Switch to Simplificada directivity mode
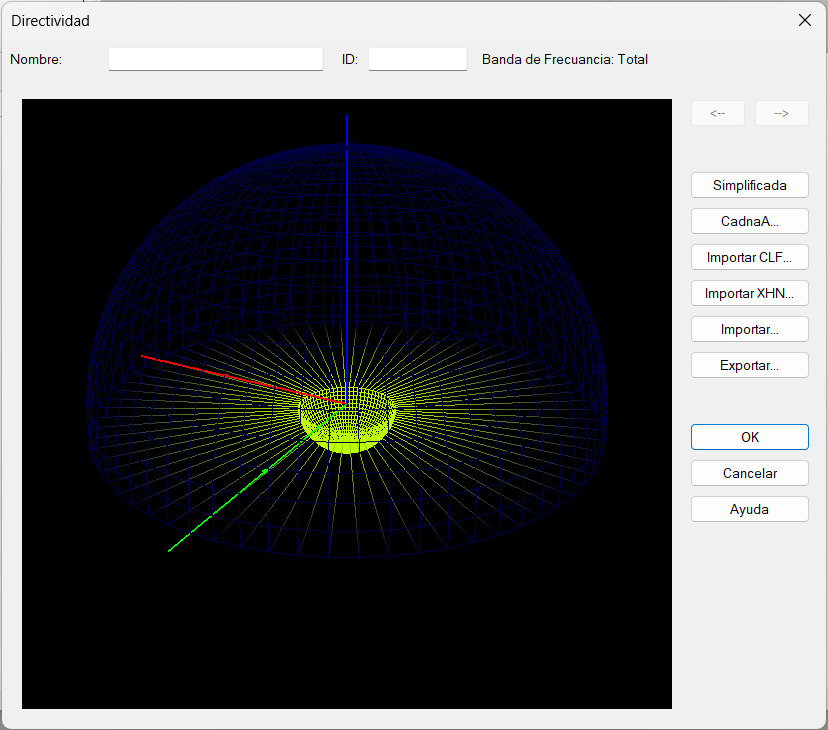 pyautogui.click(x=749, y=185)
